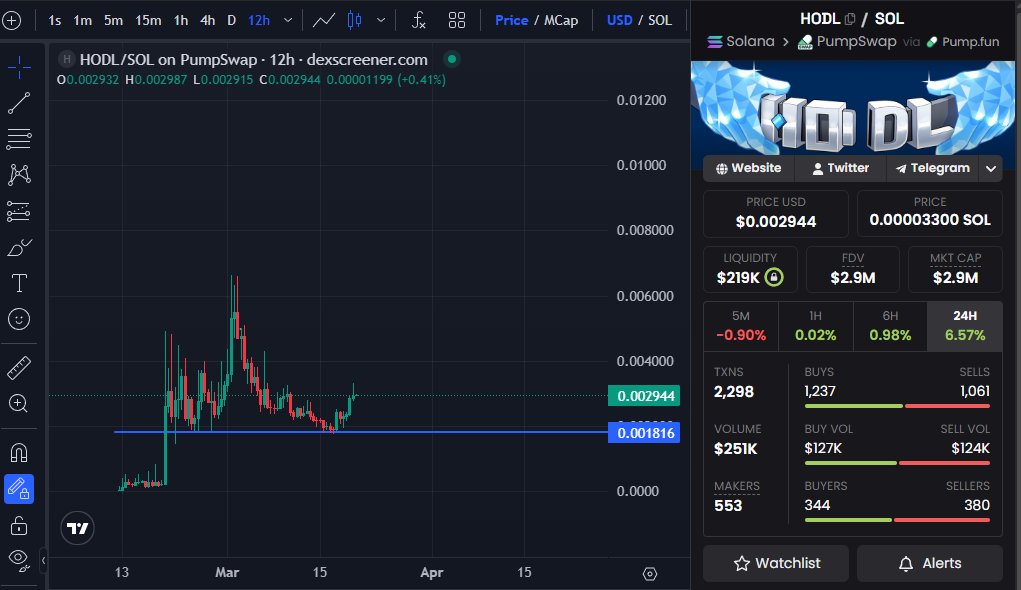Image resolution: width=1021 pixels, height=590 pixels.
Task: Expand the chart style dropdown arrow
Action: pos(381,20)
